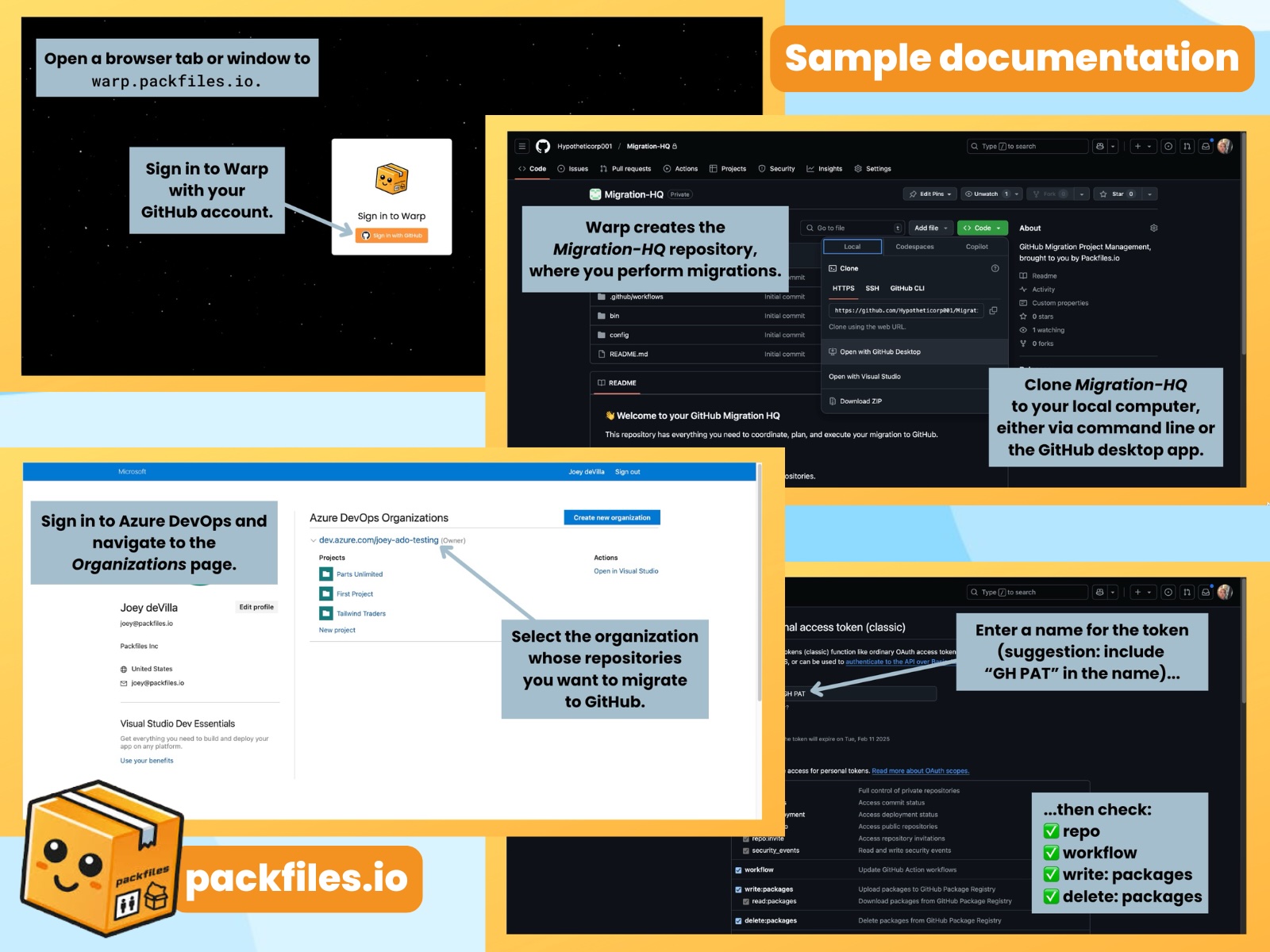Open the Add file dropdown
This screenshot has width=1270, height=952.
click(930, 228)
